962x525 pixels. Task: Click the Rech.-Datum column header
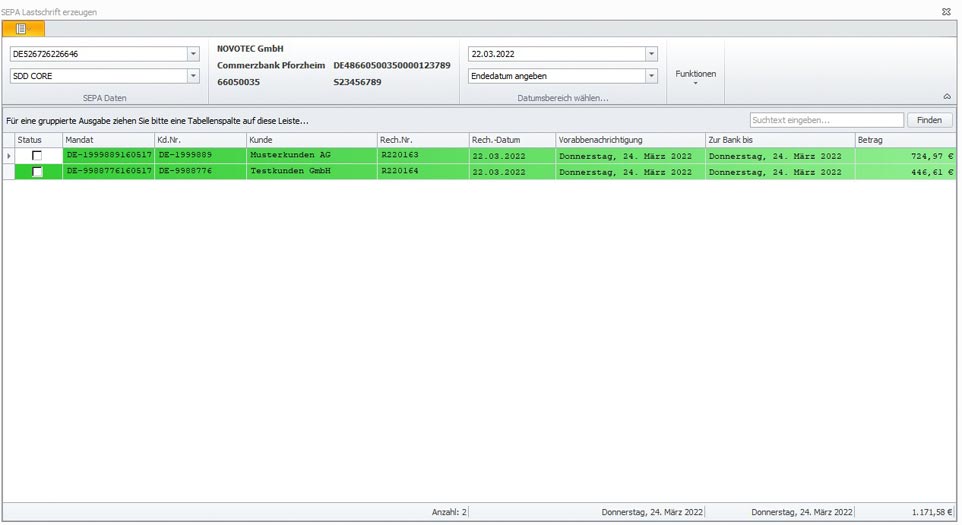click(510, 140)
